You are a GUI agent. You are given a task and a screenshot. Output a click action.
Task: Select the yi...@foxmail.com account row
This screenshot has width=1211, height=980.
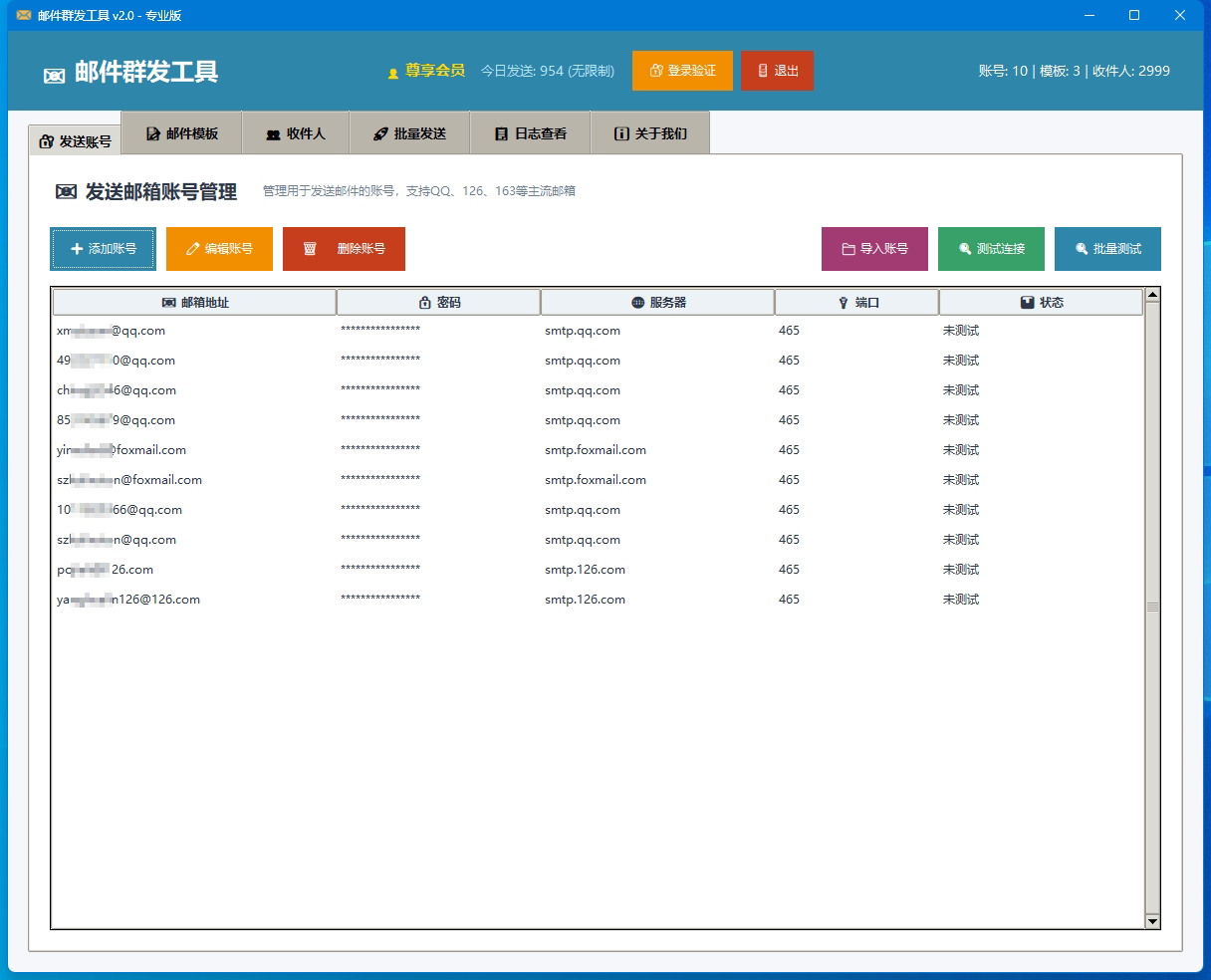point(598,450)
